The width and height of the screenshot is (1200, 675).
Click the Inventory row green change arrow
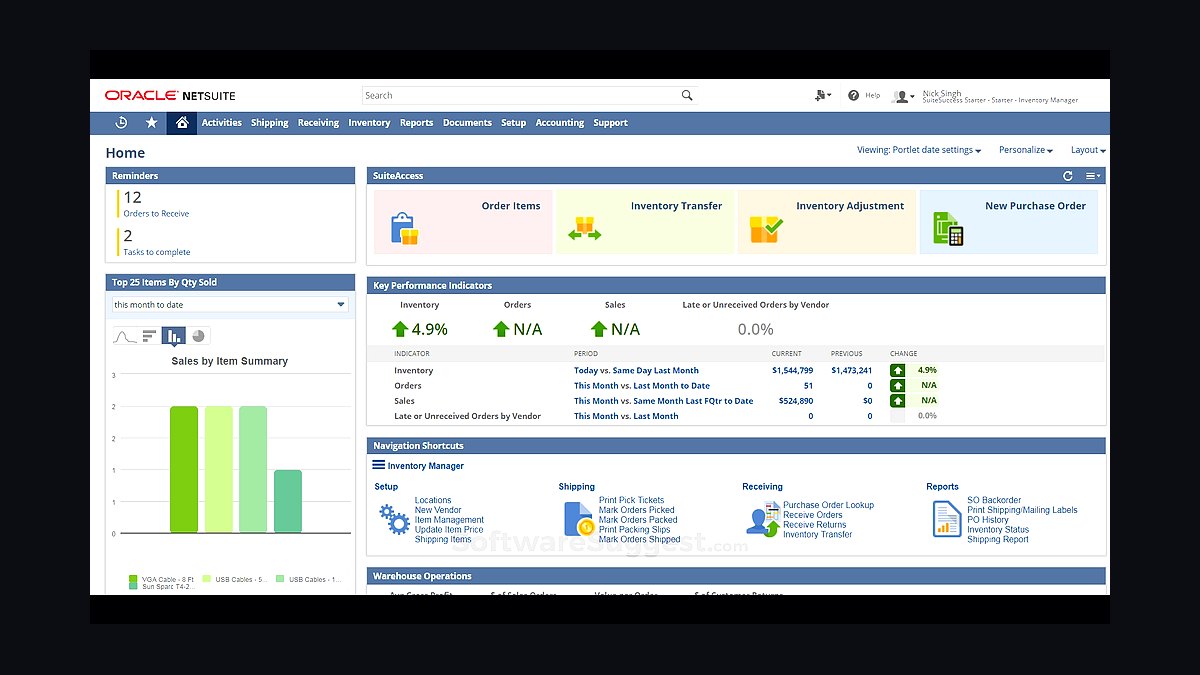(x=897, y=370)
